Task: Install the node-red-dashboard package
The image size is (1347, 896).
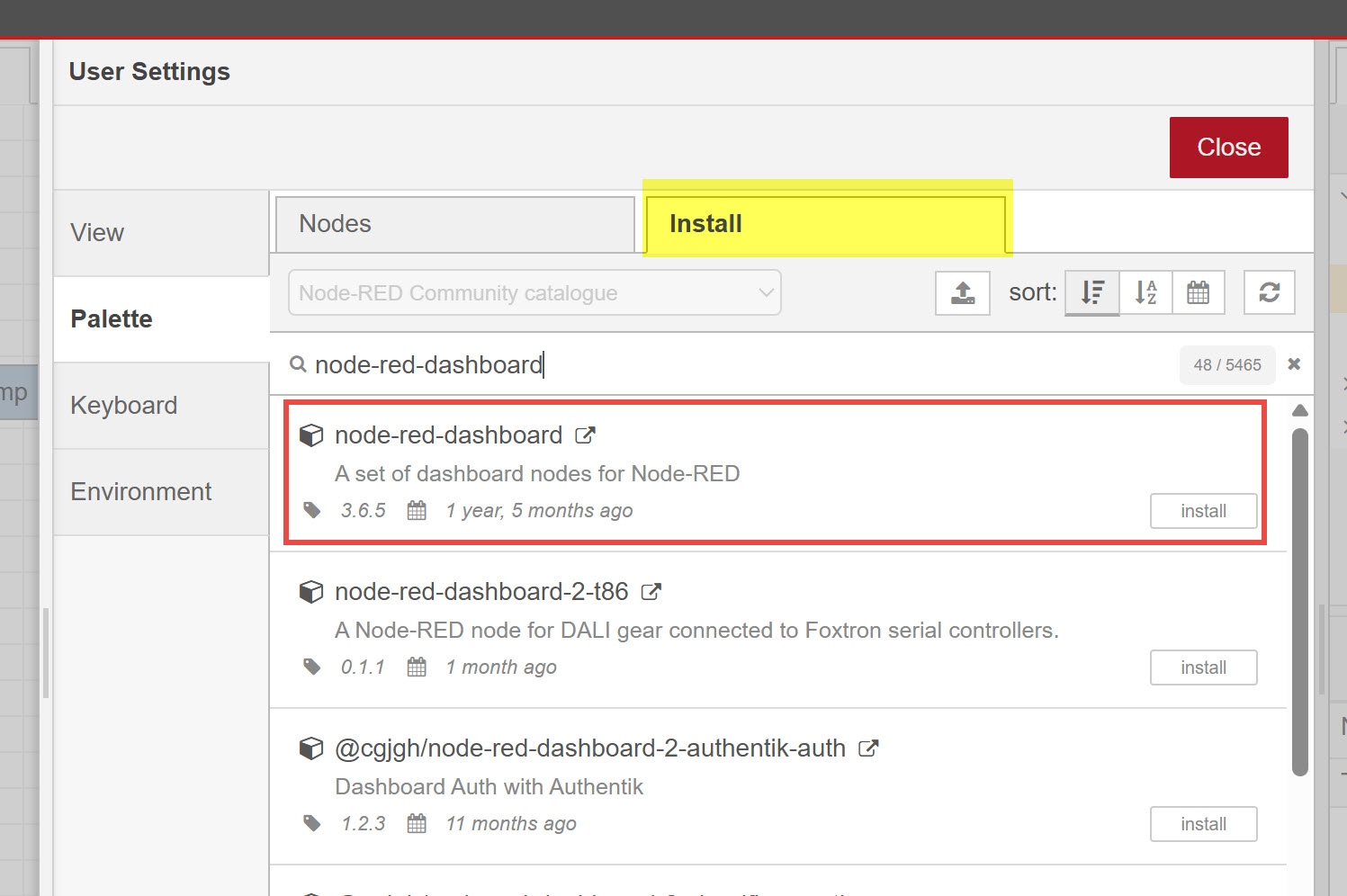Action: pyautogui.click(x=1203, y=511)
